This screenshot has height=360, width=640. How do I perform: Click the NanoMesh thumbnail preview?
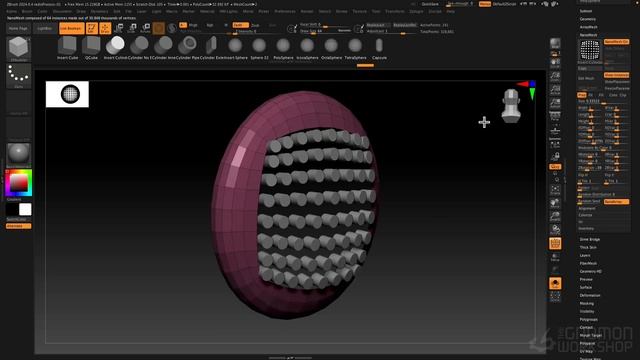pyautogui.click(x=590, y=50)
